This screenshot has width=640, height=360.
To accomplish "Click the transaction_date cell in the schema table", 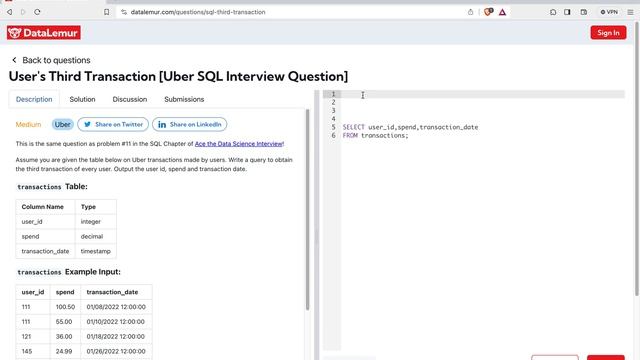I will (x=45, y=251).
